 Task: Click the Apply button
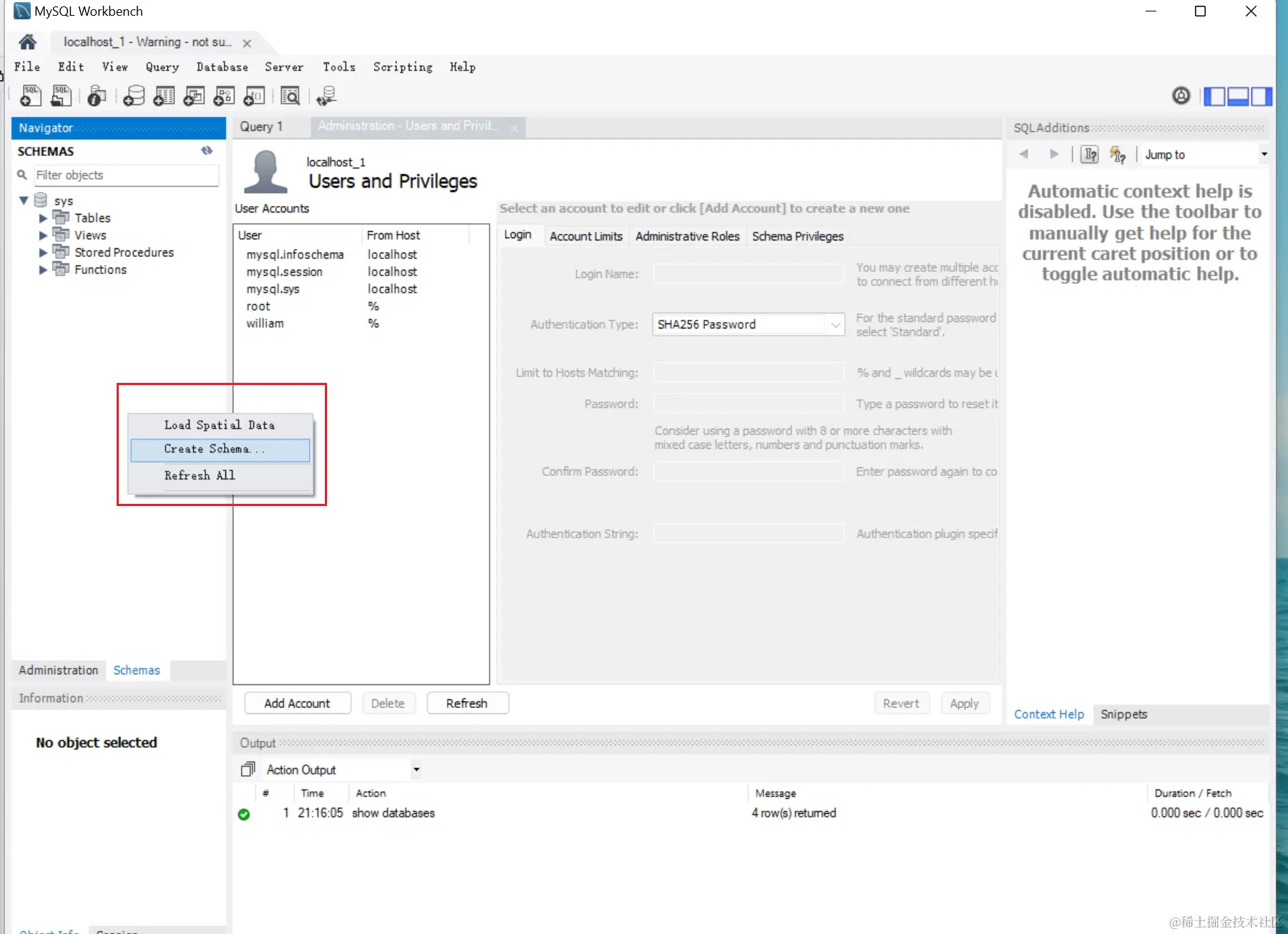click(965, 704)
